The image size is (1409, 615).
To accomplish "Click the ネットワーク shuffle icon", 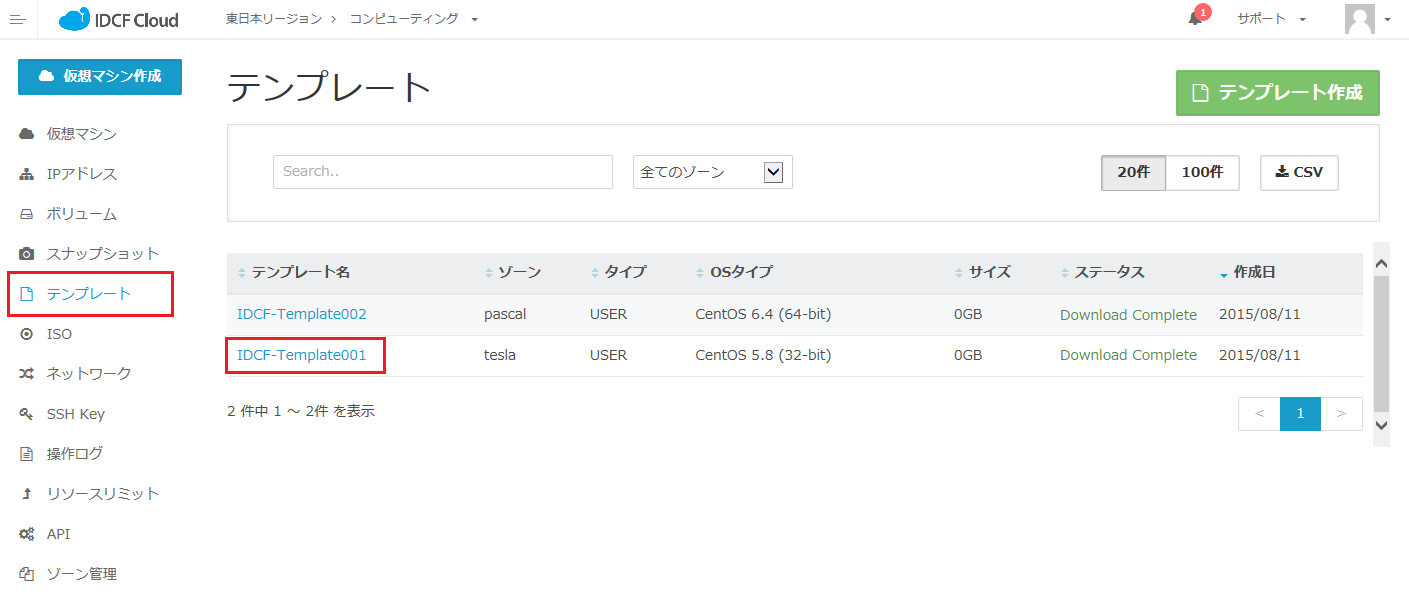I will click(x=27, y=374).
